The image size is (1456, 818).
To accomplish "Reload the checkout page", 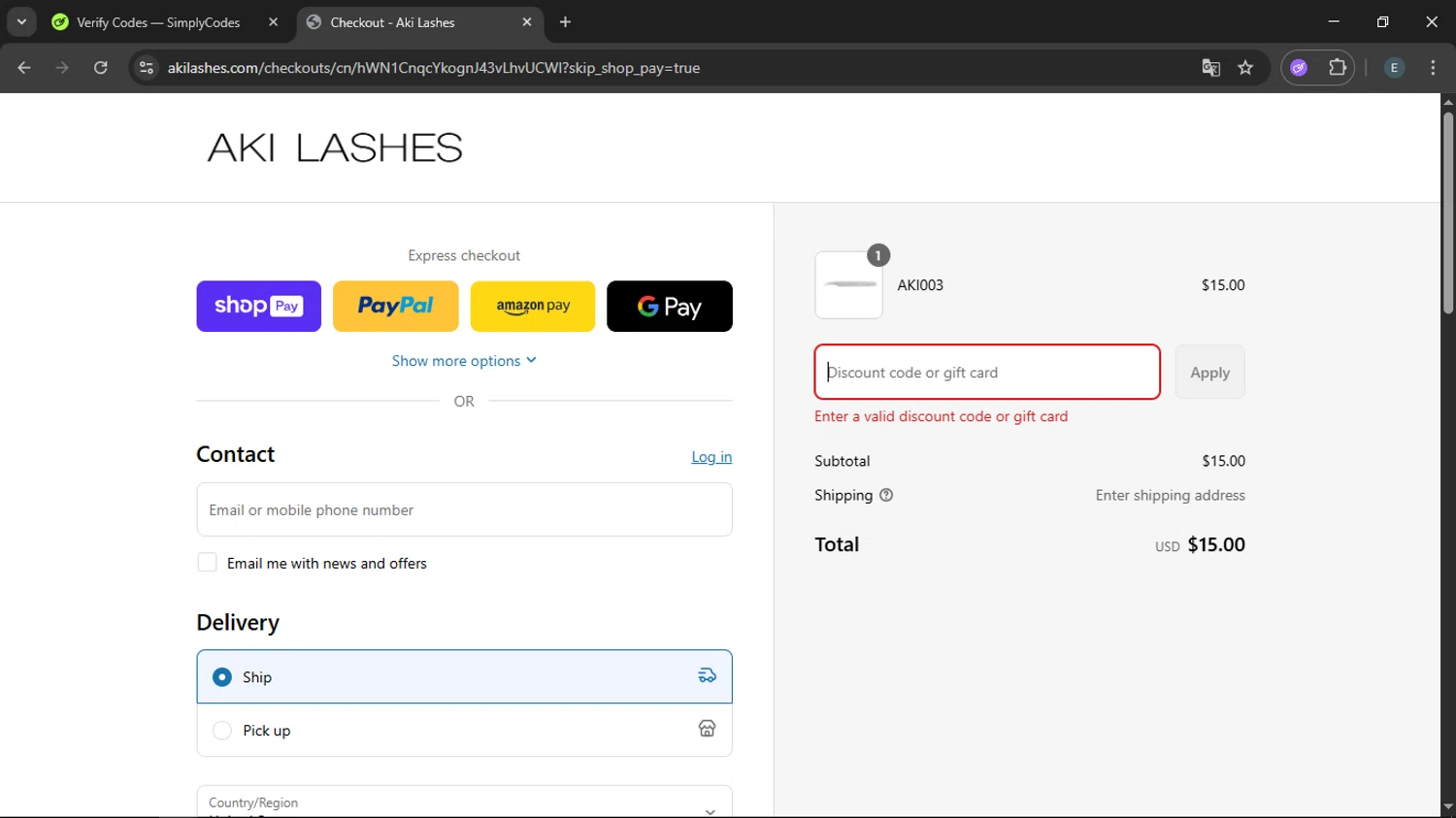I will pos(100,68).
